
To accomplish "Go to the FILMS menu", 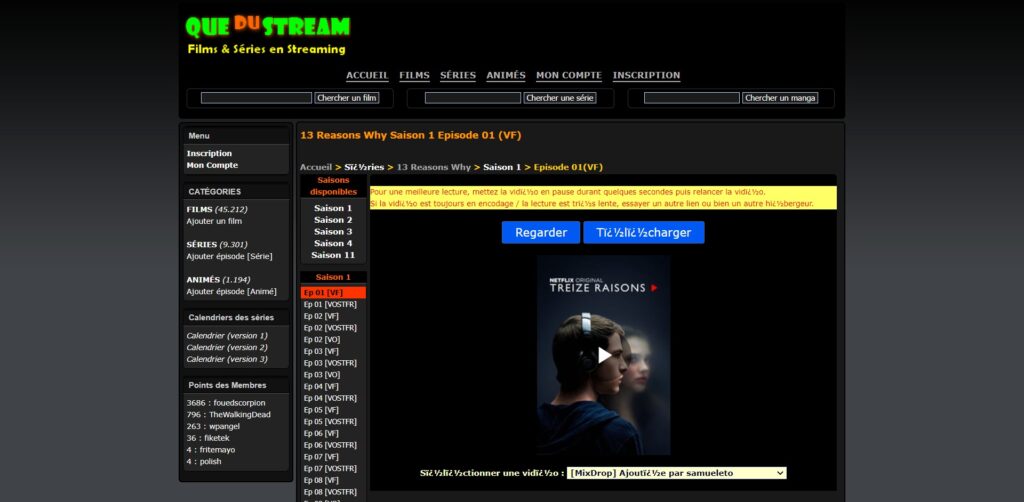I will (x=415, y=76).
